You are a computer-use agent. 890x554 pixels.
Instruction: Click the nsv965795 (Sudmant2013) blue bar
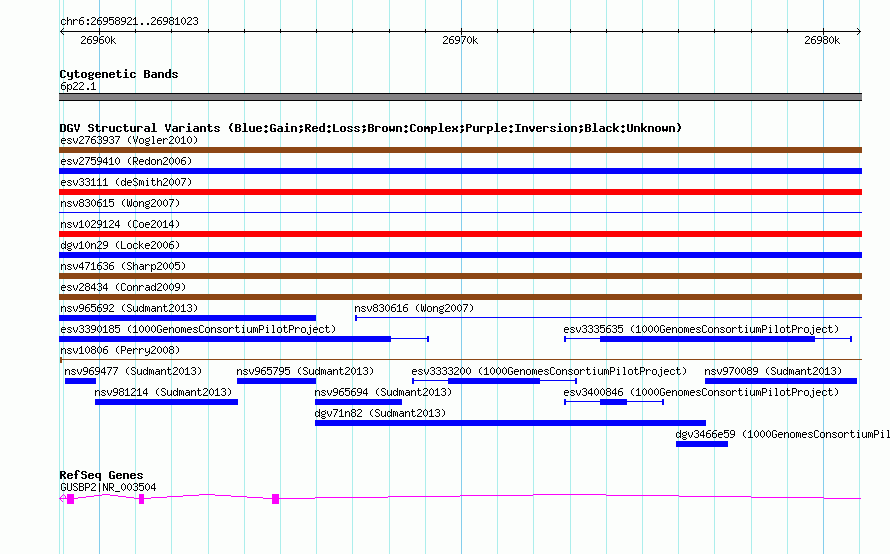click(276, 381)
